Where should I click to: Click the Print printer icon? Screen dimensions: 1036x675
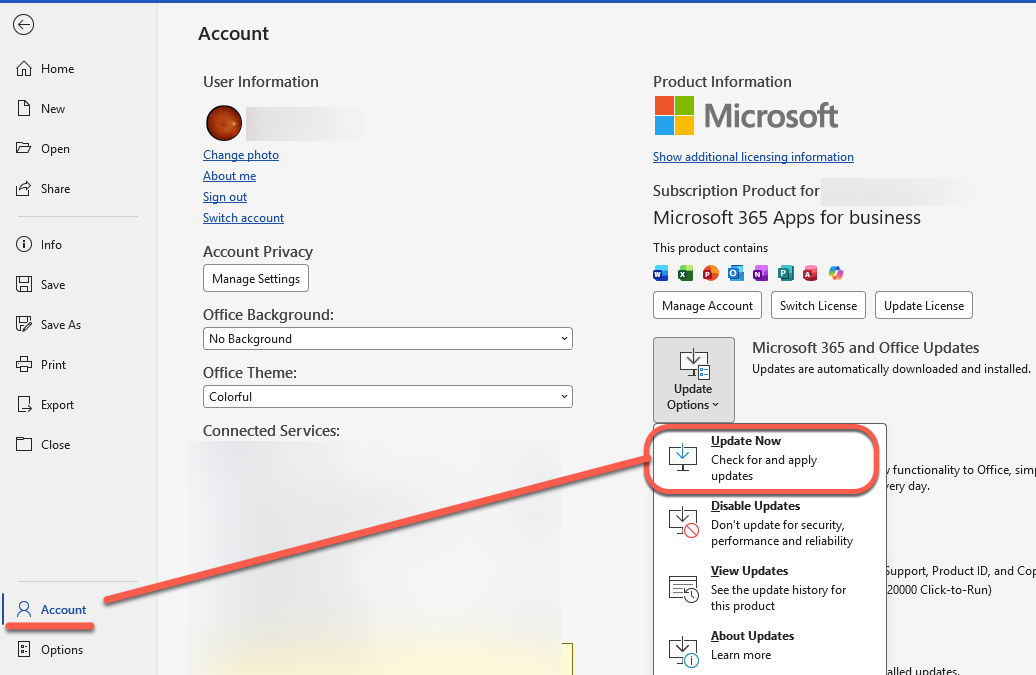pyautogui.click(x=24, y=365)
